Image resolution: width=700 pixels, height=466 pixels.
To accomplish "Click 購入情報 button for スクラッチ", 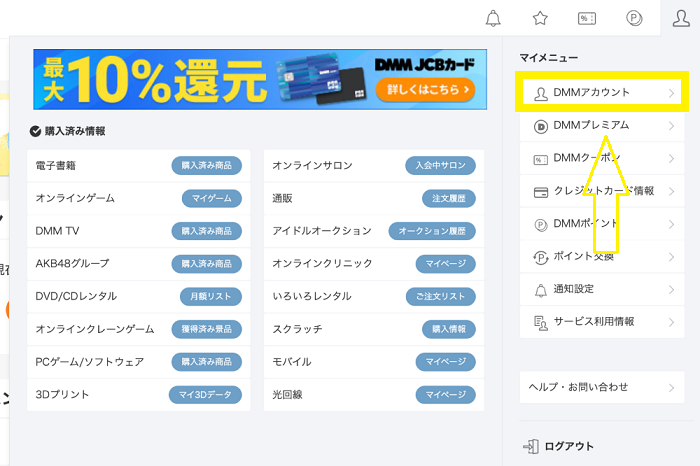I will pos(449,329).
